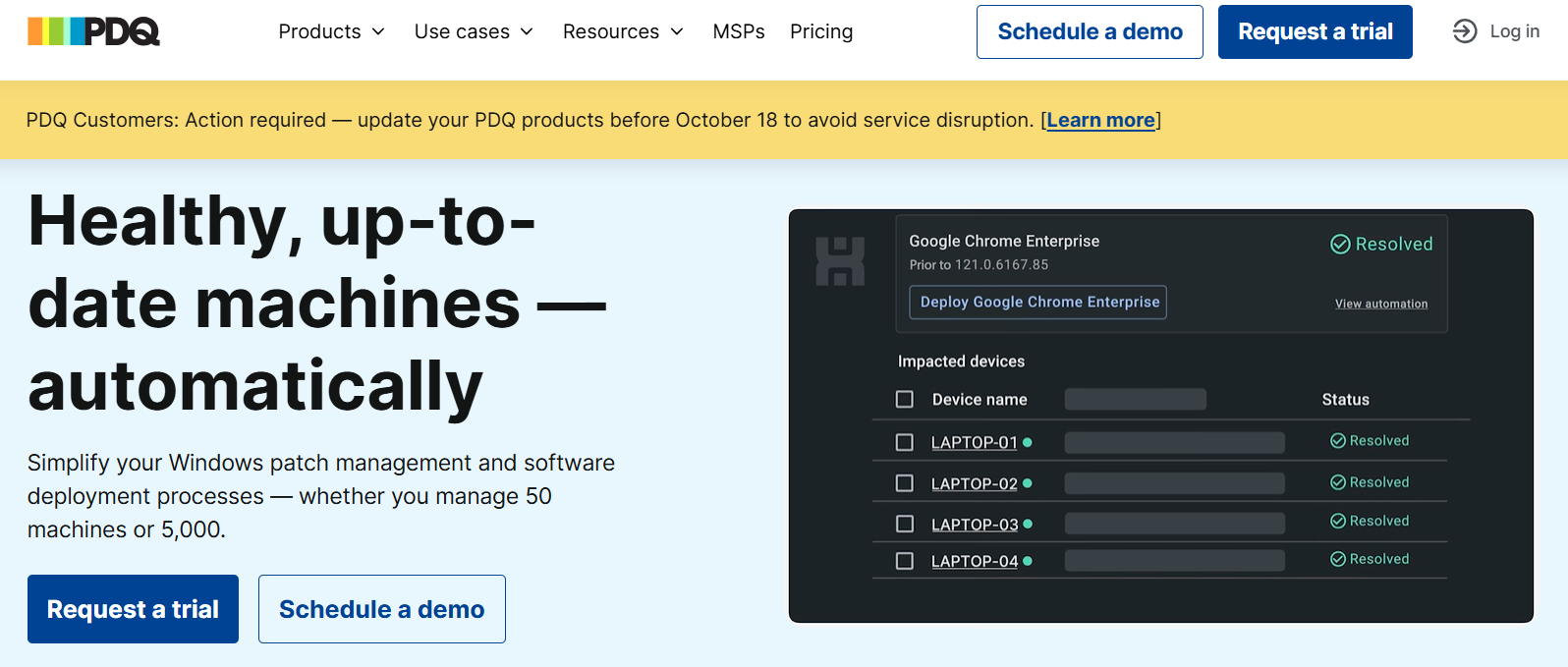
Task: Click the Log in arrow icon
Action: tap(1464, 31)
